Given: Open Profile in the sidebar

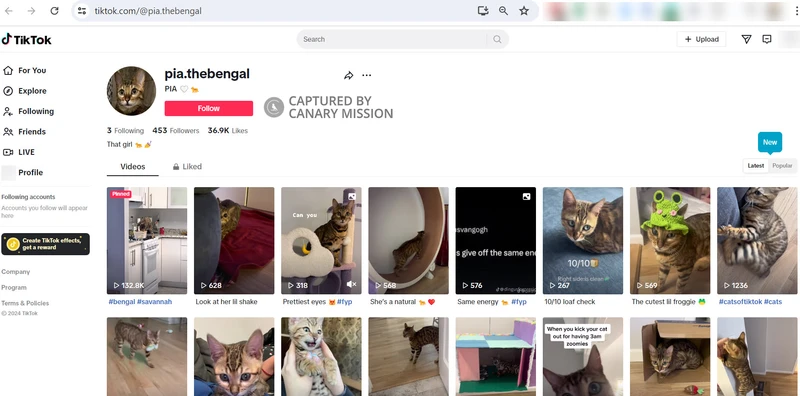Looking at the screenshot, I should click(x=22, y=172).
